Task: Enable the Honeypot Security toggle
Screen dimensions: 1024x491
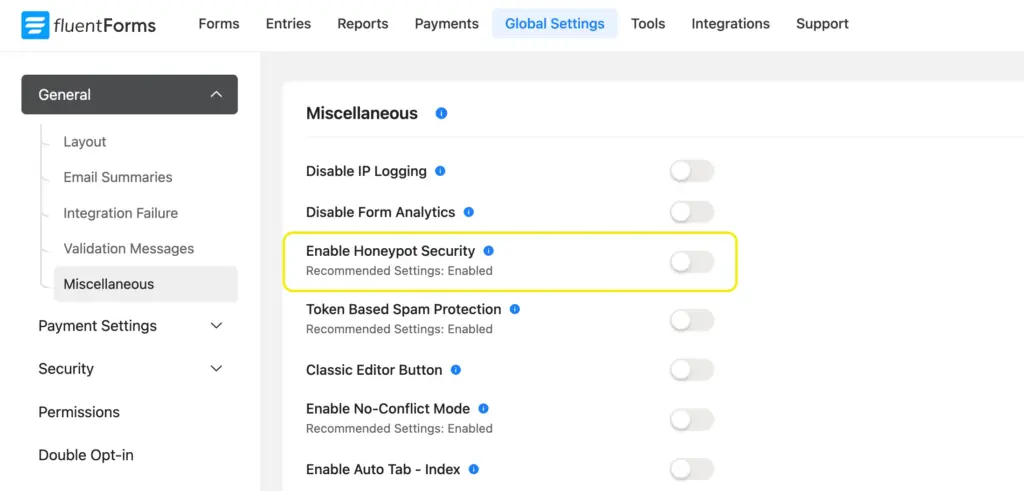Action: (691, 262)
